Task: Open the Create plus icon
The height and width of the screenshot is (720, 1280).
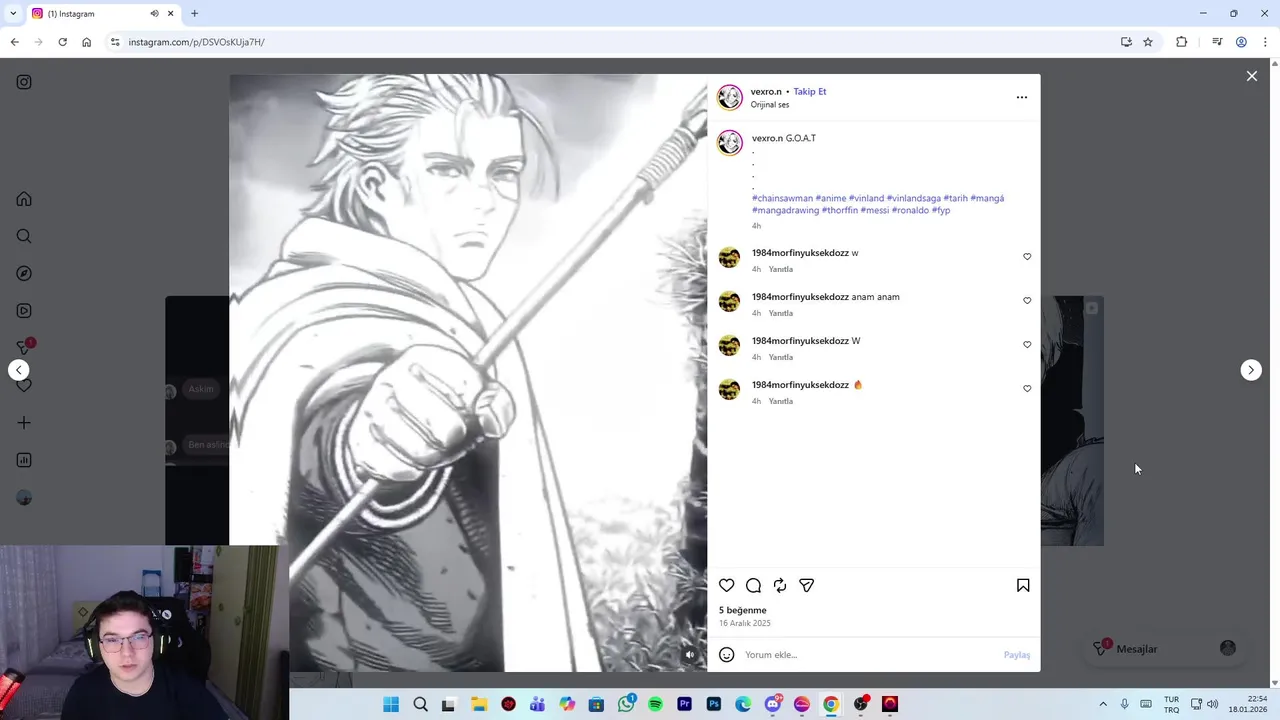Action: pos(24,423)
